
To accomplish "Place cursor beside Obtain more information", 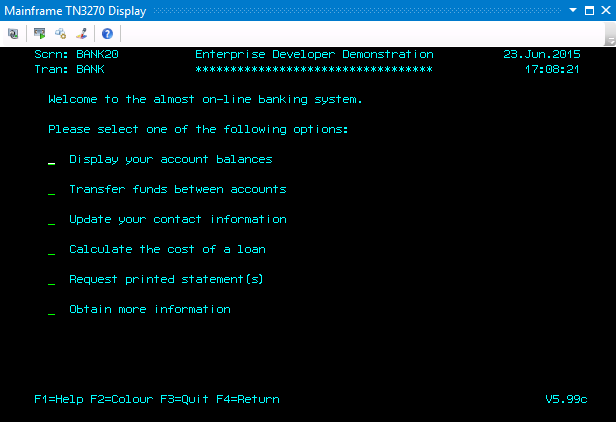I will click(x=51, y=310).
